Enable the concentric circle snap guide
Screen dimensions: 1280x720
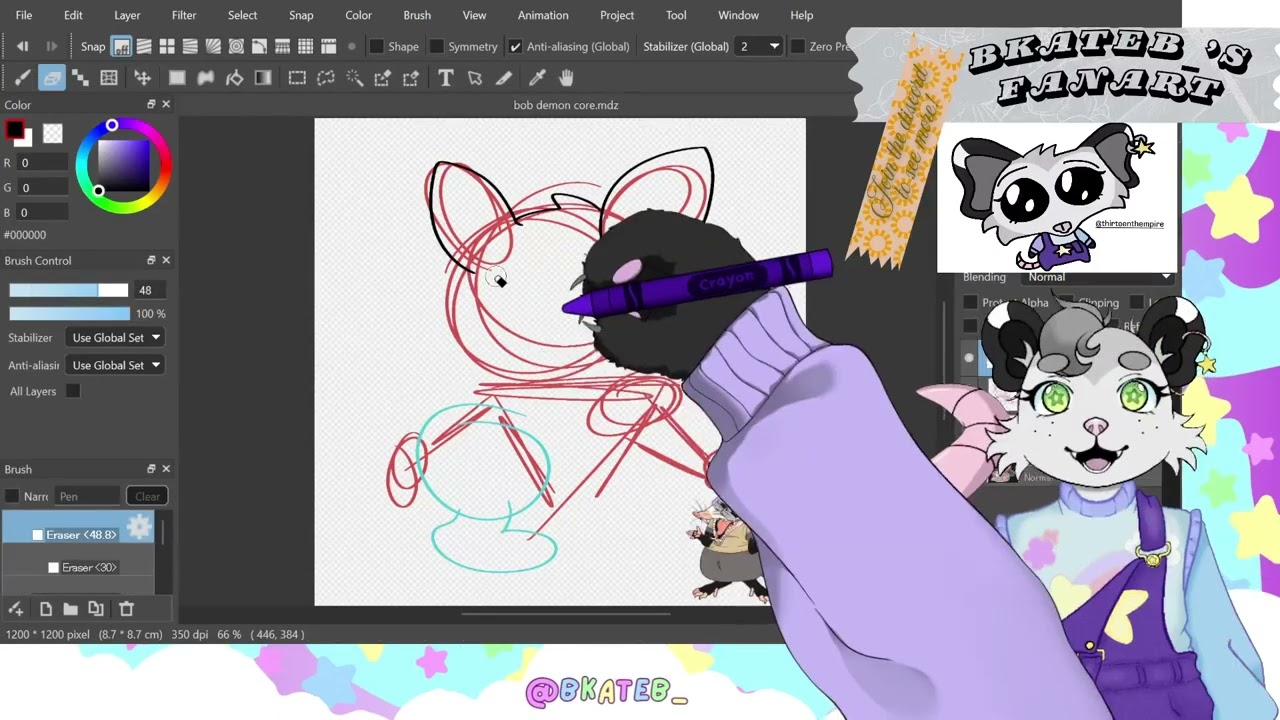pyautogui.click(x=236, y=46)
